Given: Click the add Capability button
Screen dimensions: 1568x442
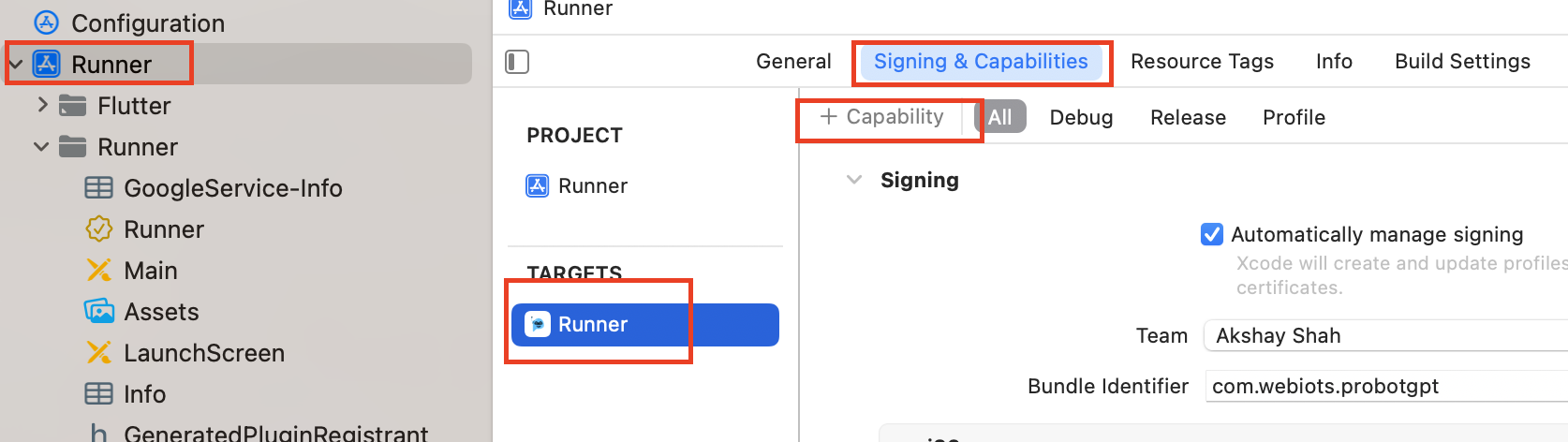Looking at the screenshot, I should click(882, 117).
